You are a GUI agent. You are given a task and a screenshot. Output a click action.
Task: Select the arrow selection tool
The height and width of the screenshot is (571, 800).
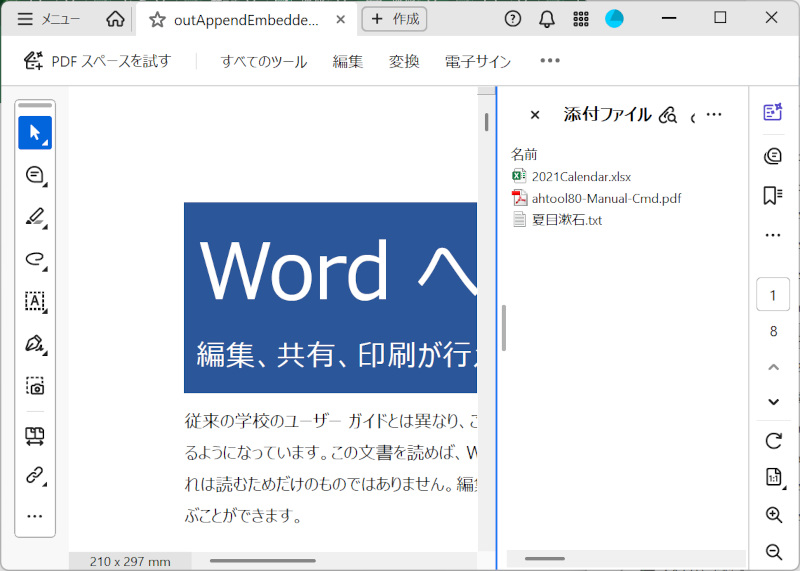point(35,133)
